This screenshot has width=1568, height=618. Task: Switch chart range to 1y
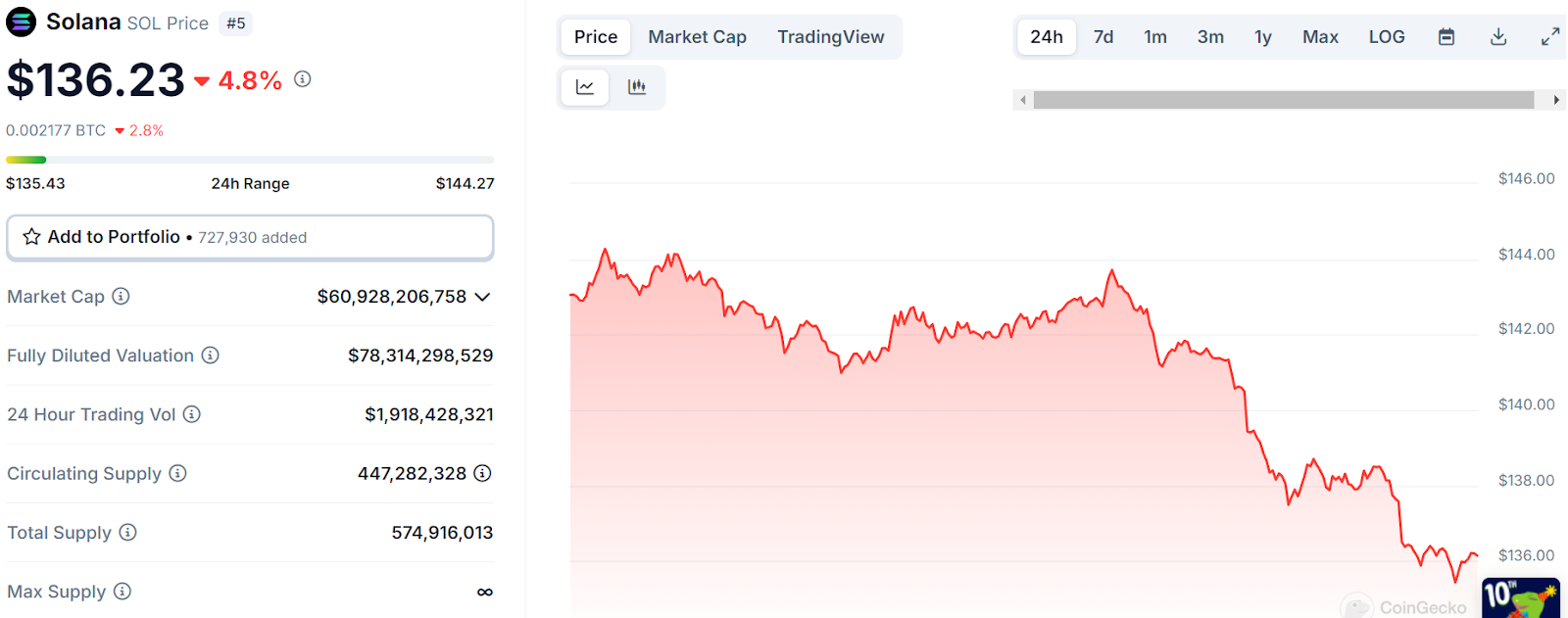[1262, 36]
